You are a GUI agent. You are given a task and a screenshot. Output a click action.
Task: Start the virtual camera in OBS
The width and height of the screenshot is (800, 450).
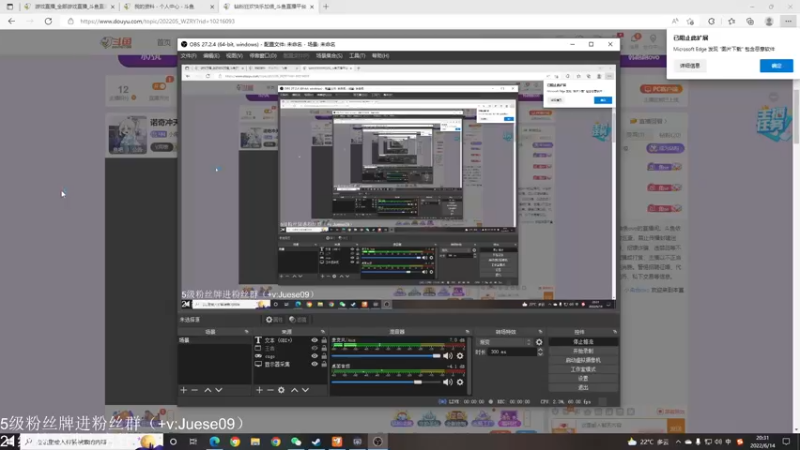583,360
